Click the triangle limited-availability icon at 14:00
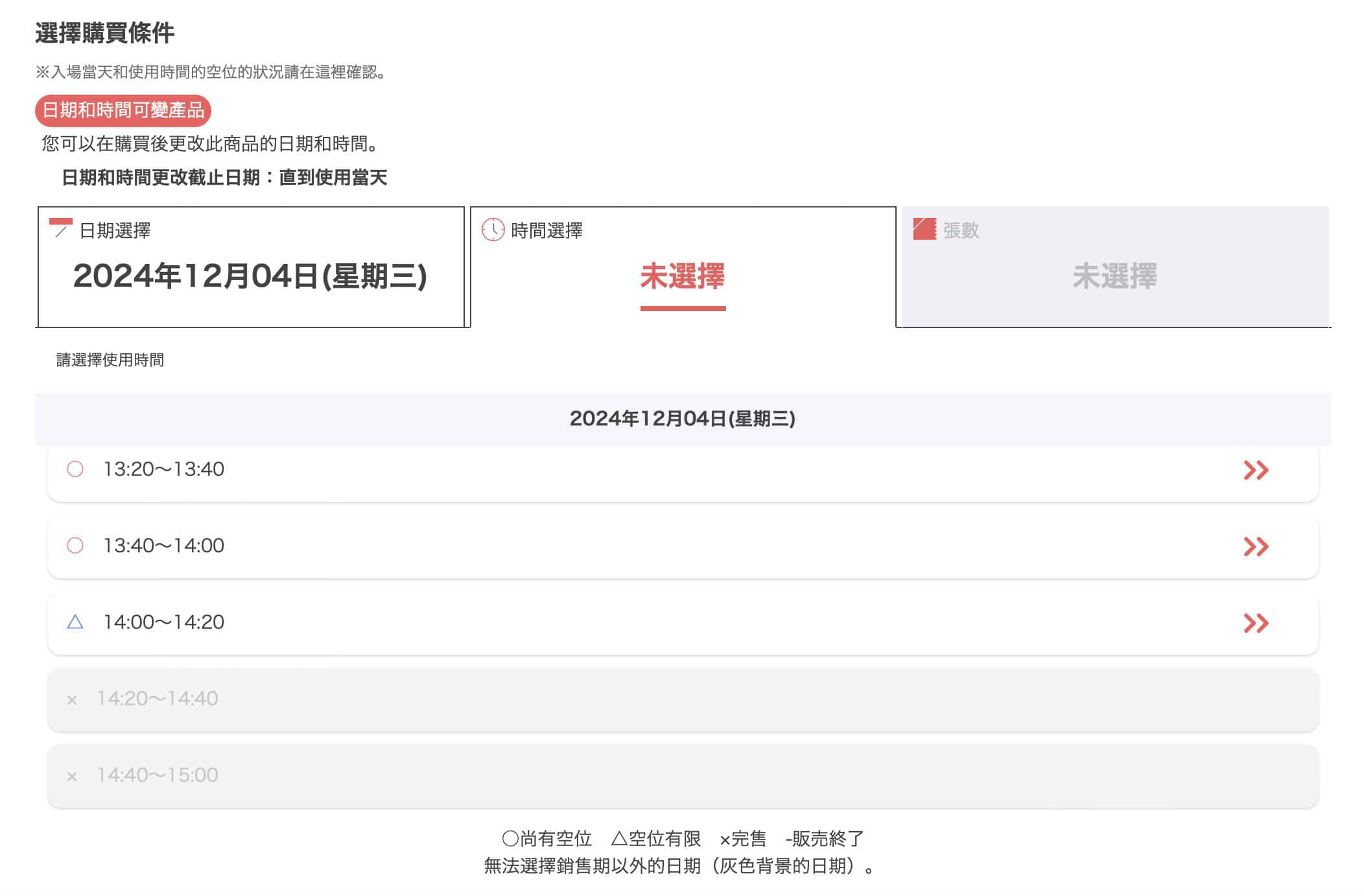 75,622
